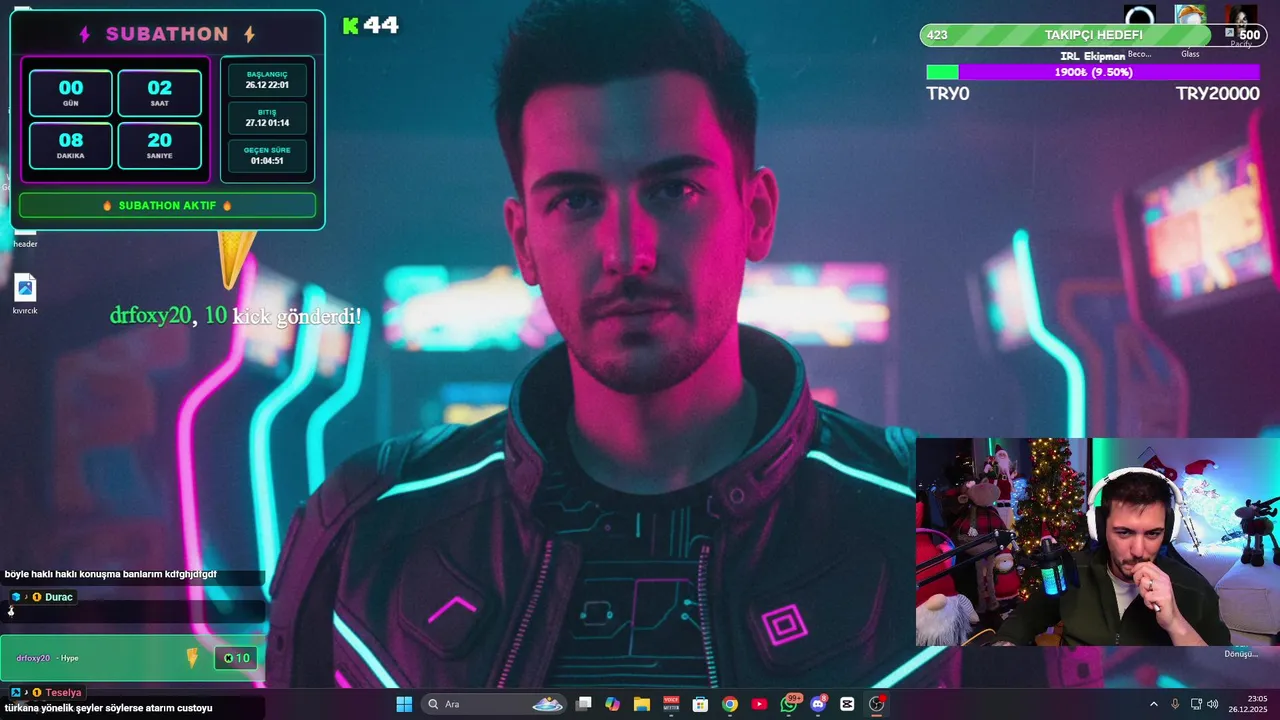Open the Windows Start menu
This screenshot has width=1280, height=720.
(x=404, y=704)
